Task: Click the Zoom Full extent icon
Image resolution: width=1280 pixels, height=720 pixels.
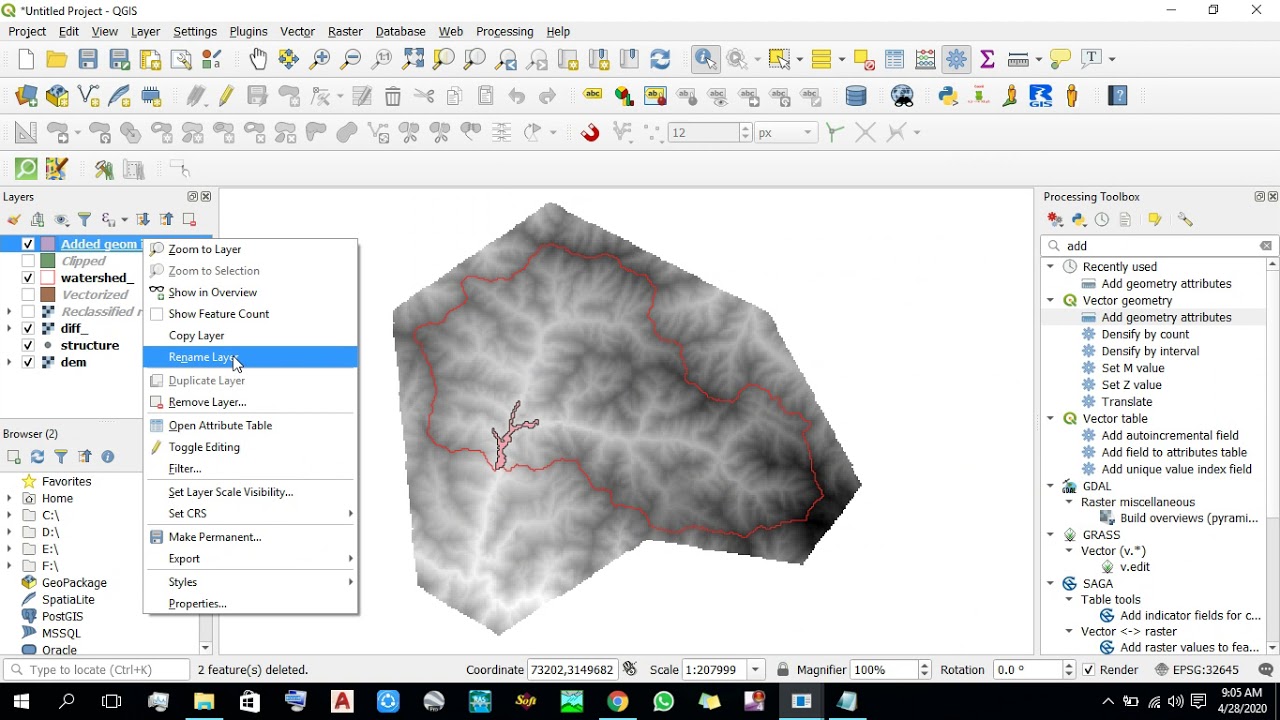Action: coord(413,59)
